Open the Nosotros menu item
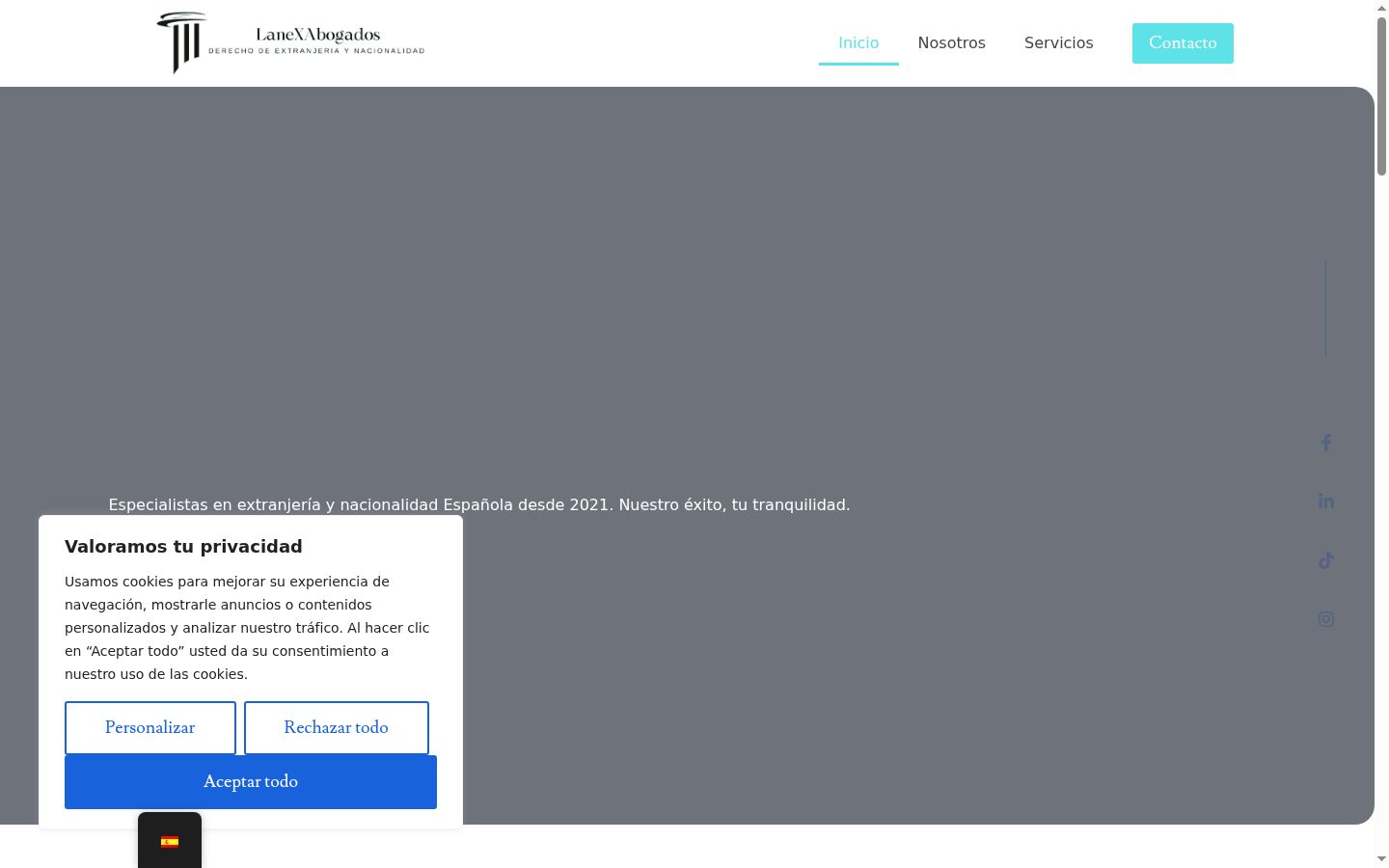 pos(952,43)
